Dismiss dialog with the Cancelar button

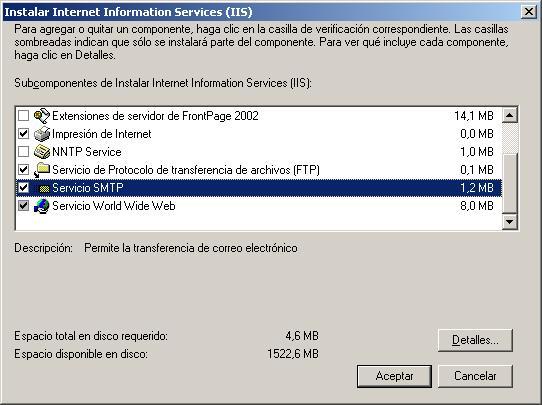[475, 376]
